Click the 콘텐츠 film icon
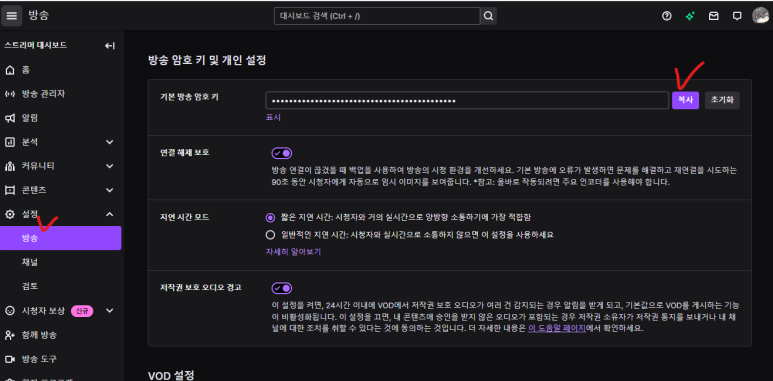Screen dimensions: 773x381 click(9, 190)
